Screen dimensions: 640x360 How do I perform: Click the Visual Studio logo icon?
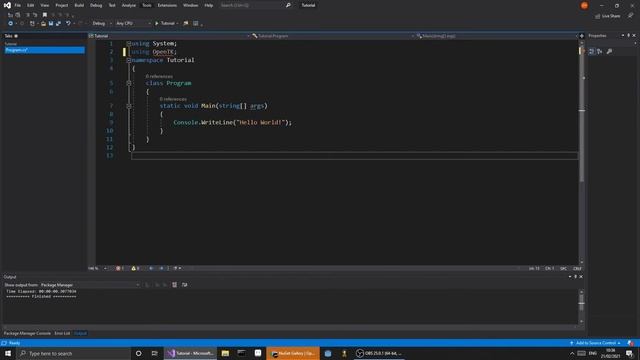tap(7, 5)
